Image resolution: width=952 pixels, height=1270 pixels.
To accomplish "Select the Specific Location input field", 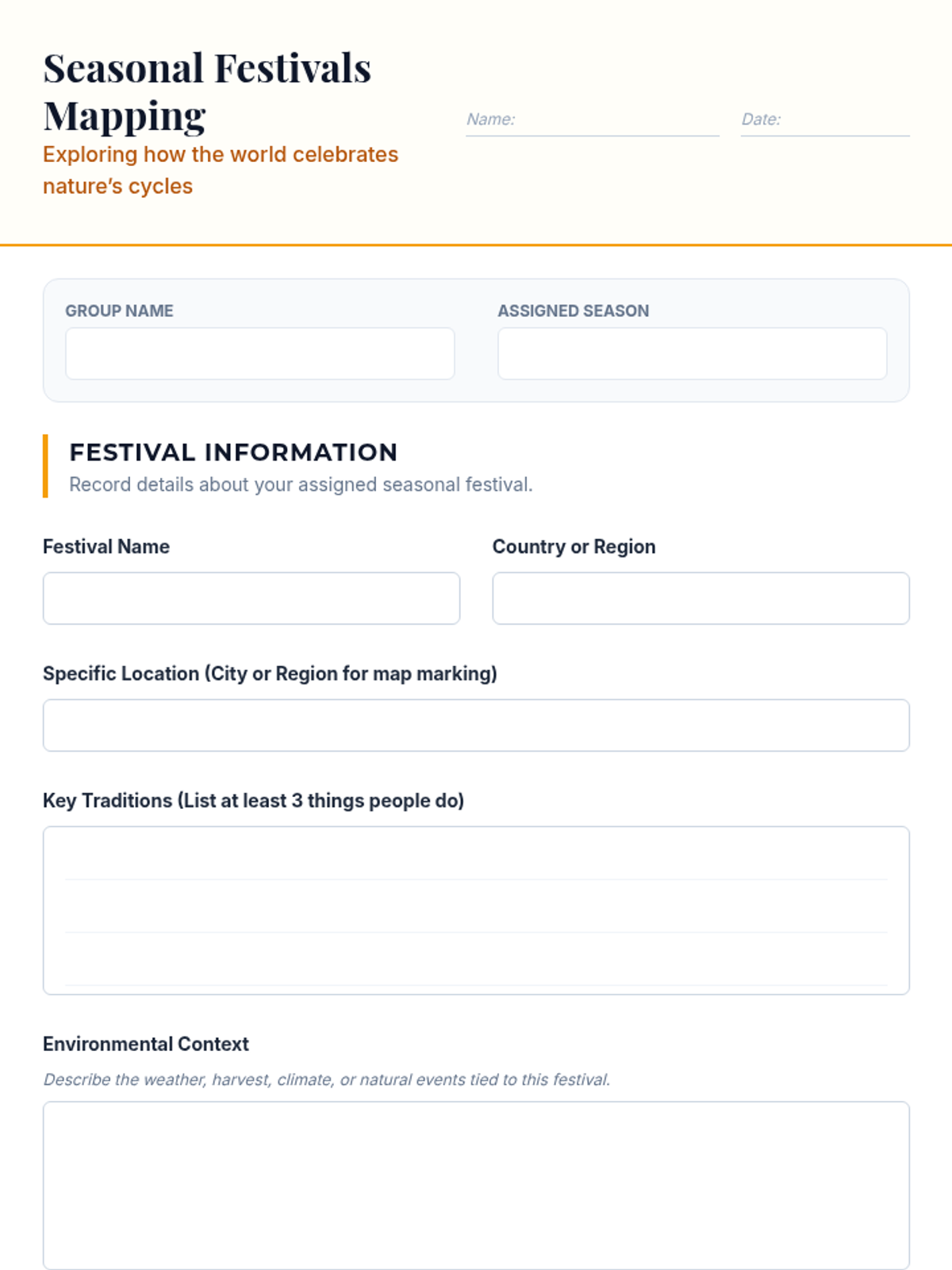I will pyautogui.click(x=476, y=725).
